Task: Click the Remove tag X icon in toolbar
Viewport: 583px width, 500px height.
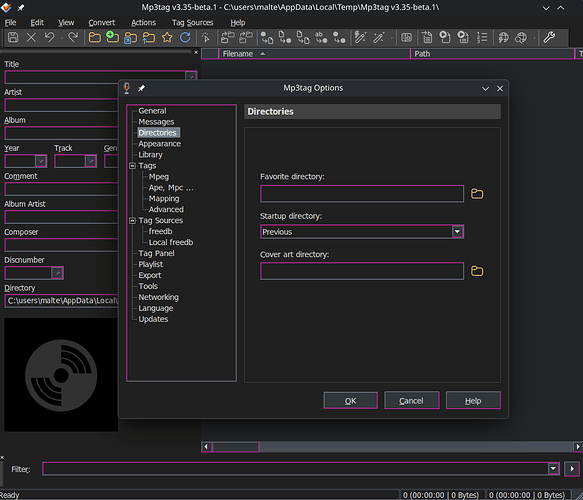Action: (x=31, y=38)
